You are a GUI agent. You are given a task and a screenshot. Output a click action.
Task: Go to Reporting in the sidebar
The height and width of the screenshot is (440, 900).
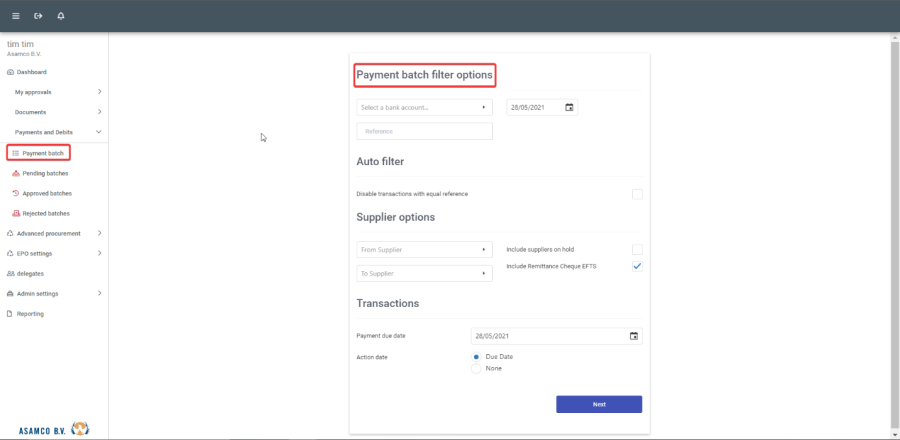click(30, 314)
